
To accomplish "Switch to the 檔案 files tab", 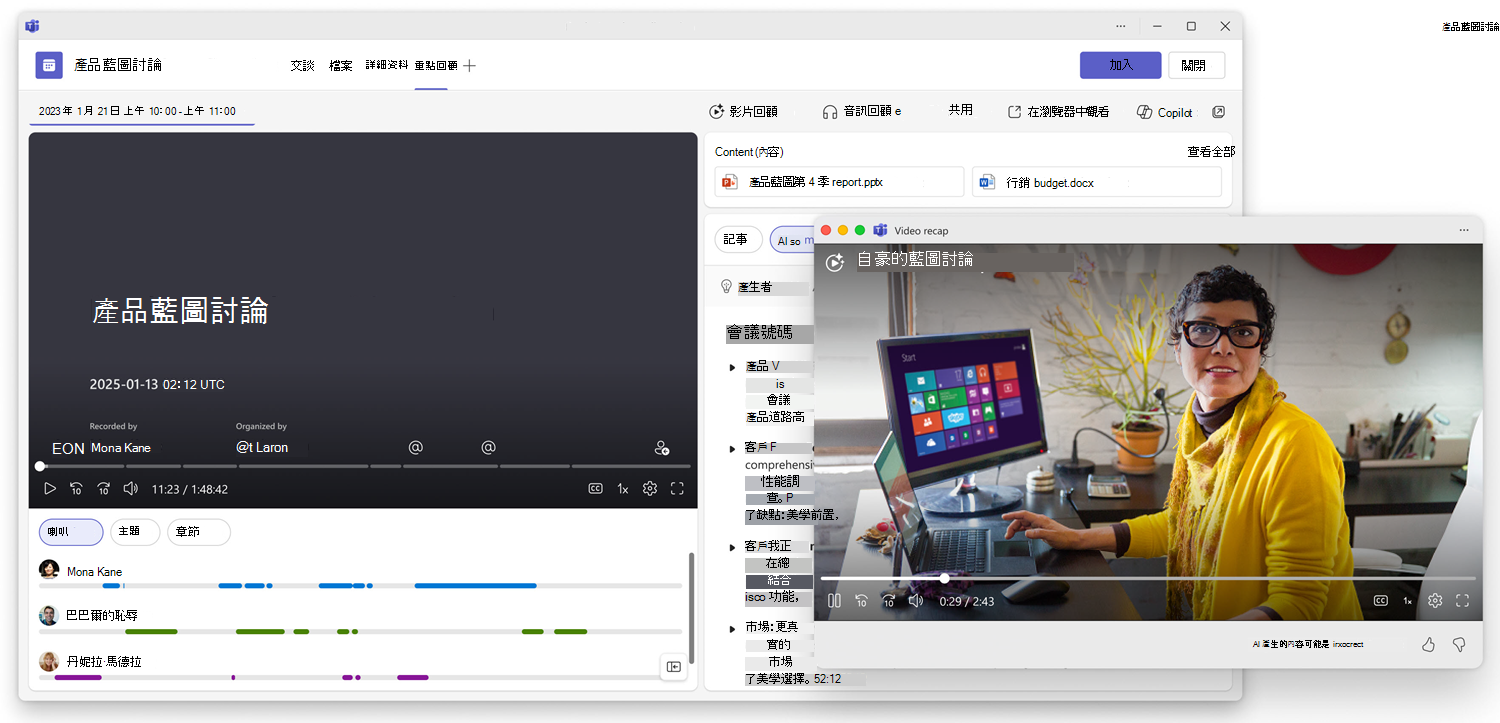I will (340, 66).
